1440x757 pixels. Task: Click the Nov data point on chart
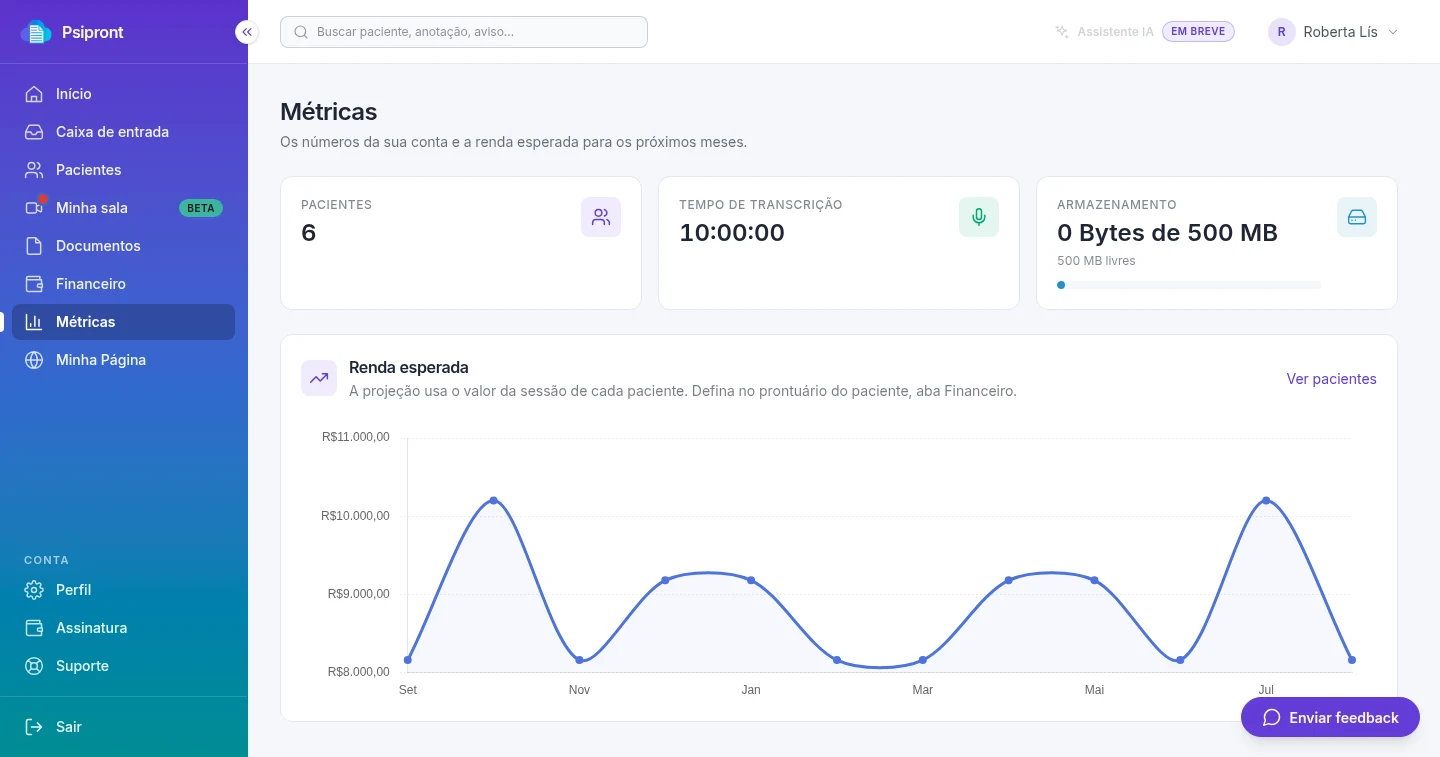click(579, 660)
